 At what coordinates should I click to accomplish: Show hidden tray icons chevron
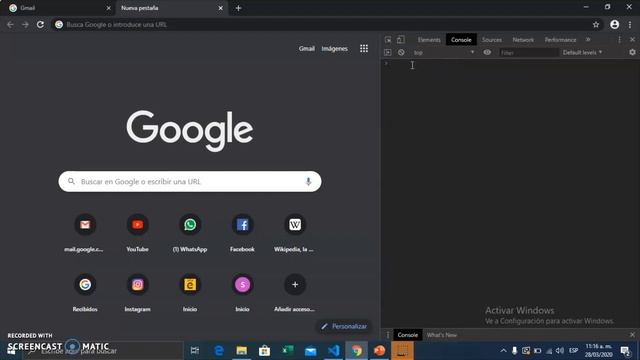503,351
